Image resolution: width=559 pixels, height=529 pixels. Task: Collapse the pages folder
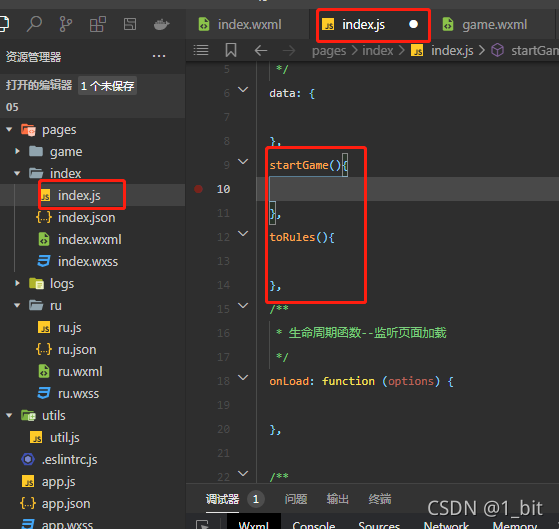coord(9,129)
